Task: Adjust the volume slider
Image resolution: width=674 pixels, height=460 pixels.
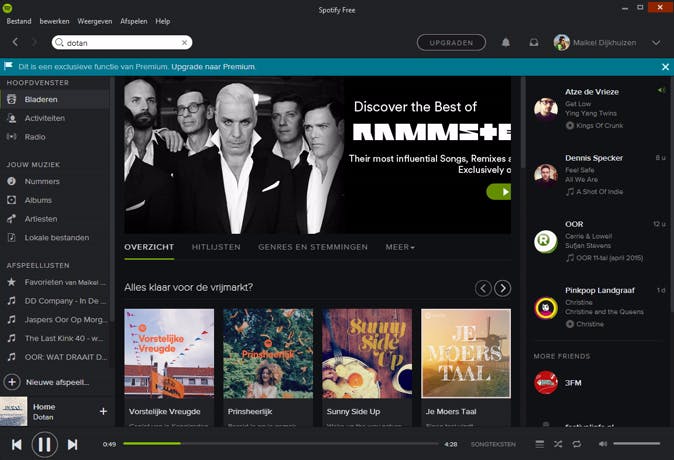Action: click(637, 444)
